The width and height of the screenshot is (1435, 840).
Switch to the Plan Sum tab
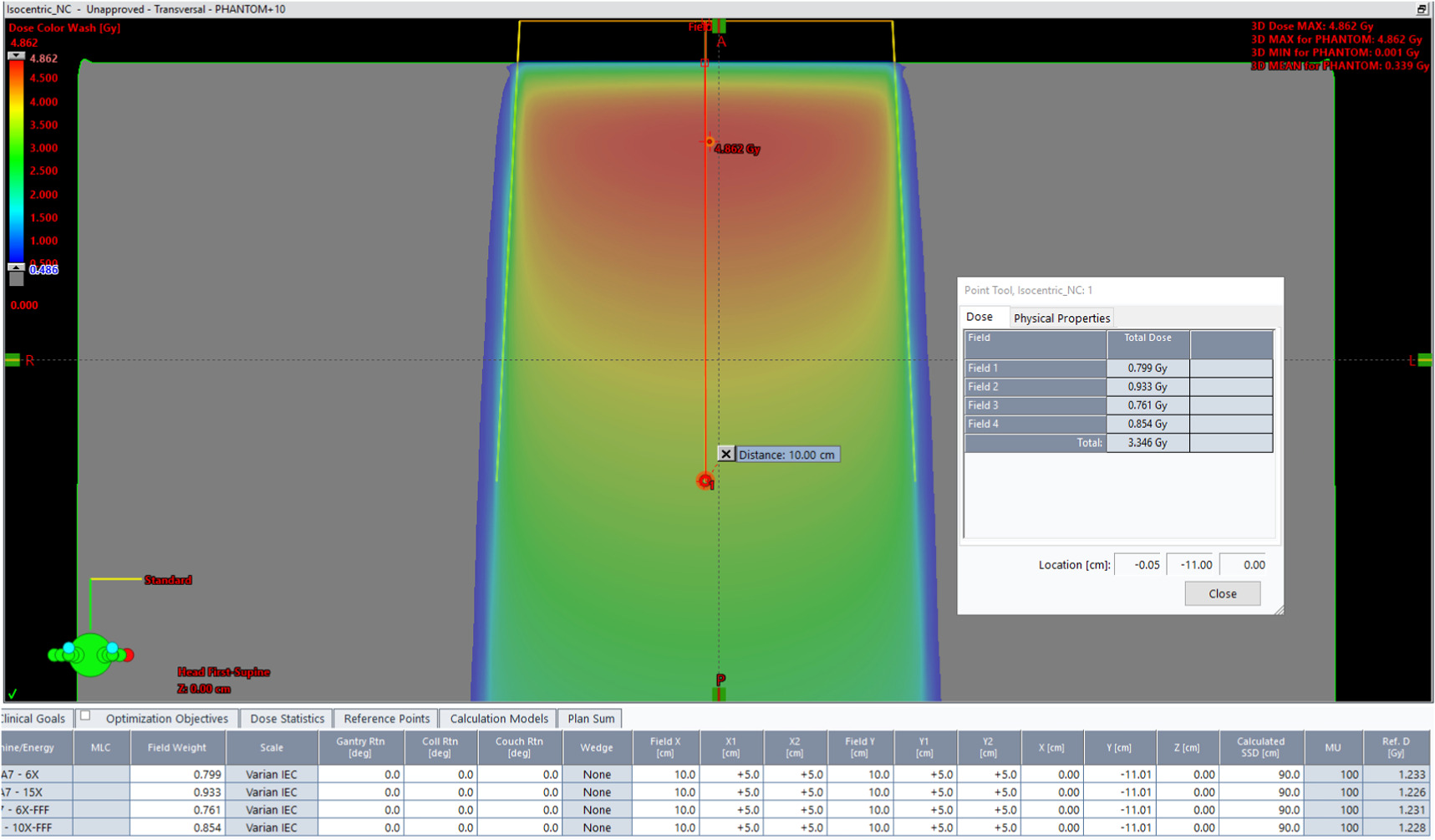click(591, 719)
